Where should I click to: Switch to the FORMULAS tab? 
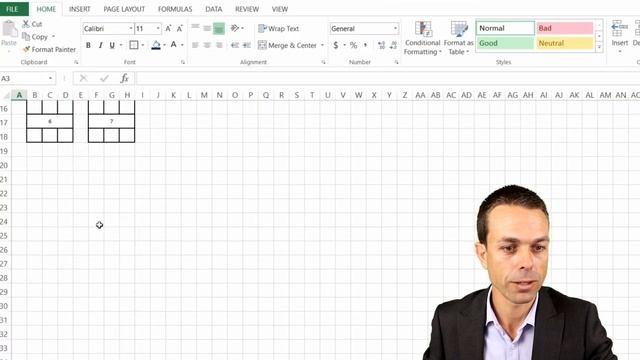[x=175, y=9]
